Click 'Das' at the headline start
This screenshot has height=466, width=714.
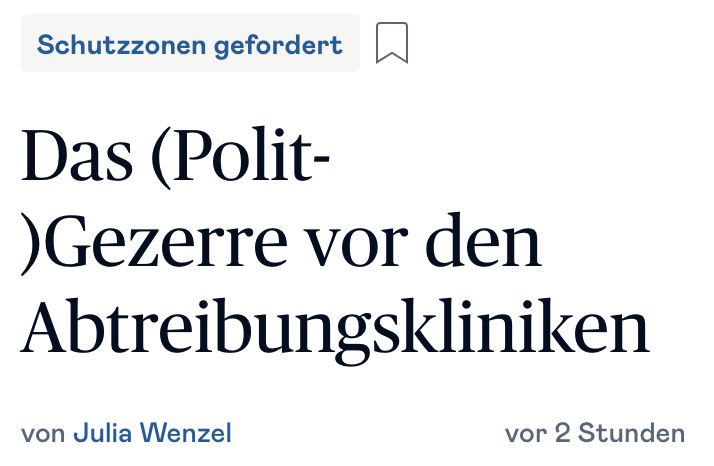tap(76, 156)
